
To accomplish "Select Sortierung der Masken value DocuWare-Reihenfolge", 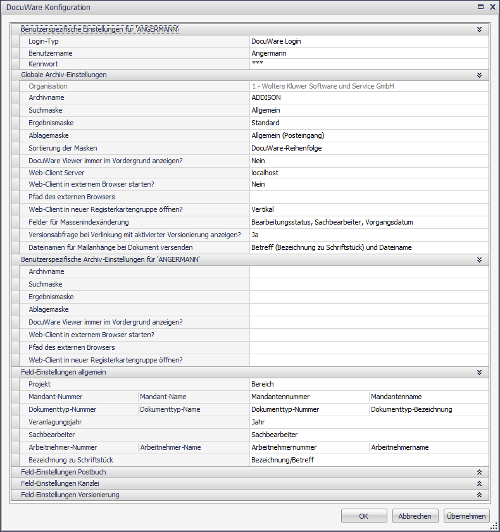I will (369, 148).
